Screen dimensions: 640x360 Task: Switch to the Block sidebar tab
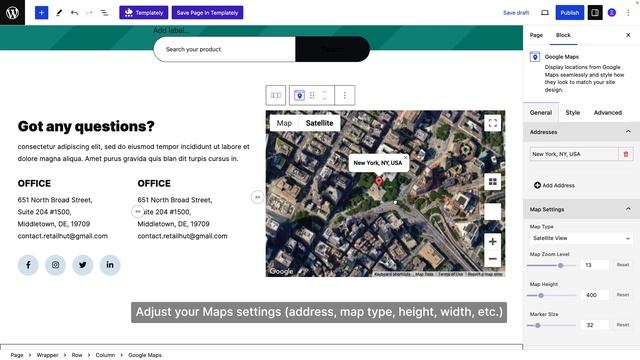click(563, 35)
